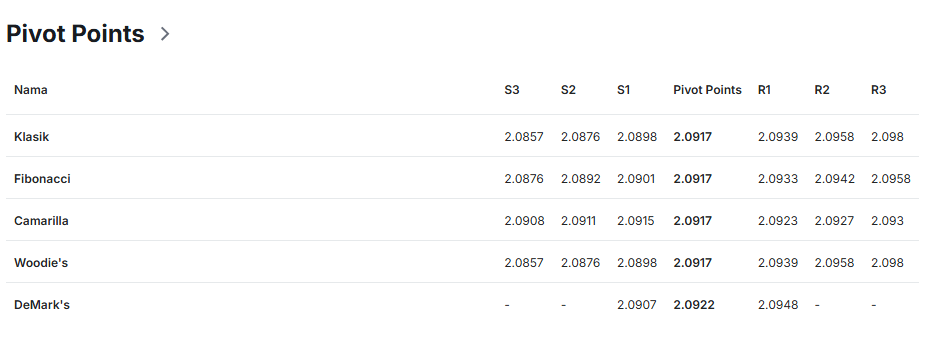Screen dimensions: 927x362
Task: Click DeMark's R1 value 2.0948
Action: (777, 305)
